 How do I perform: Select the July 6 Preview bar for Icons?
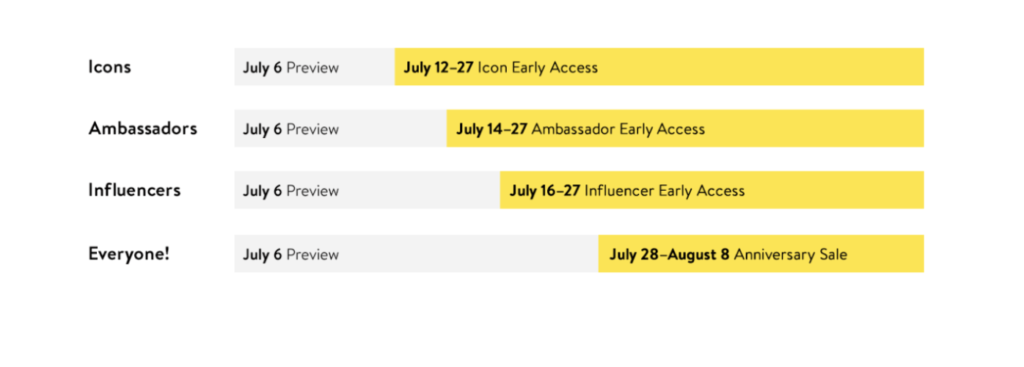click(315, 67)
